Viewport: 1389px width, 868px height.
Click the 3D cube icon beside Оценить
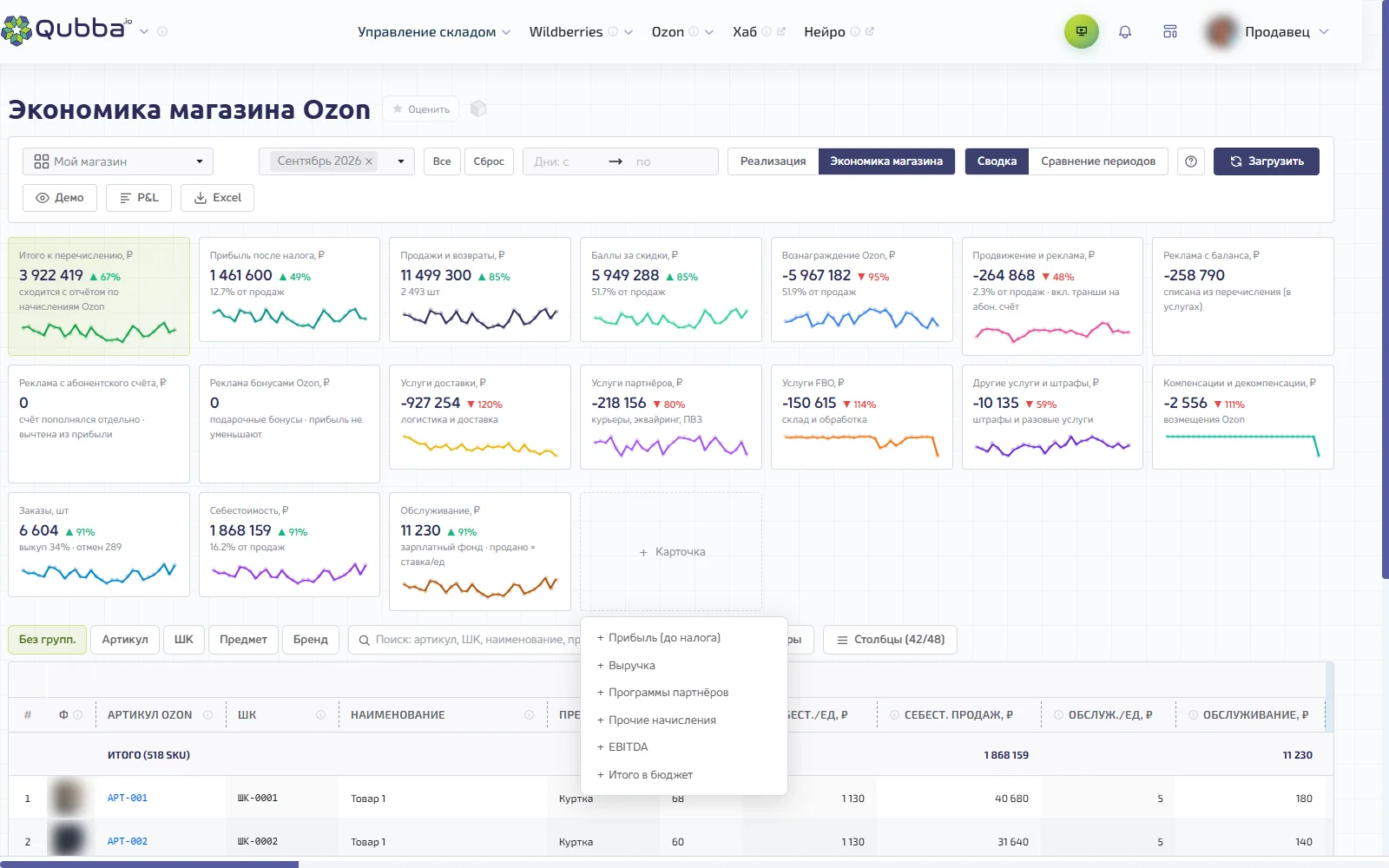point(478,109)
